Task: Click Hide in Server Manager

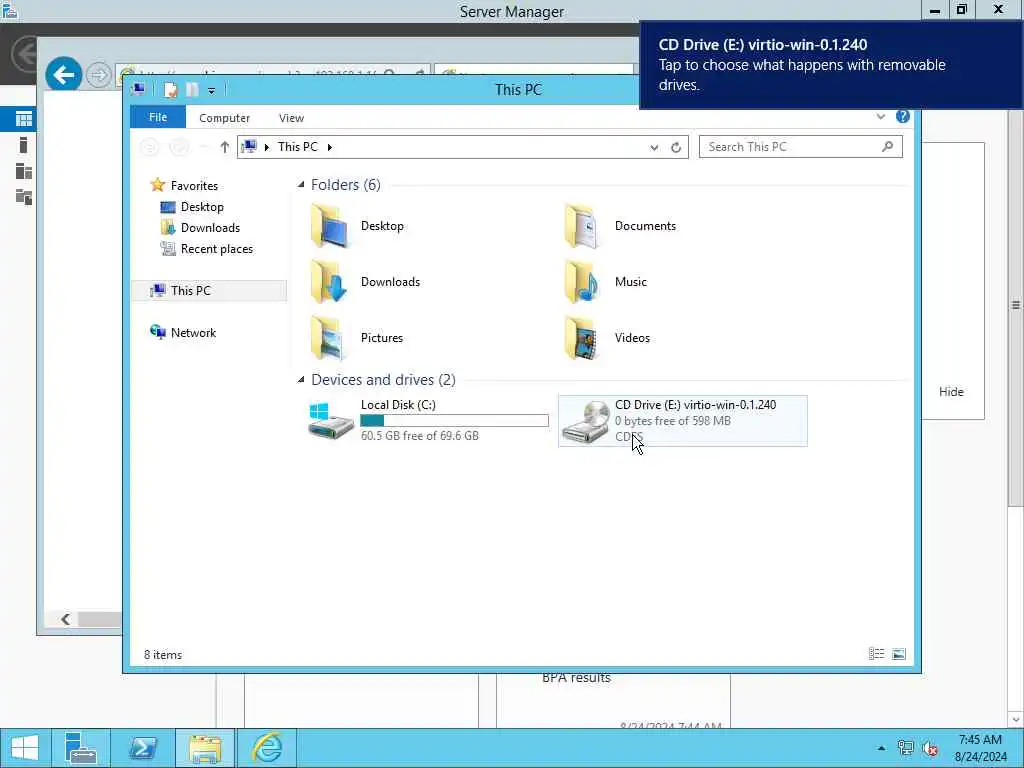Action: point(951,392)
